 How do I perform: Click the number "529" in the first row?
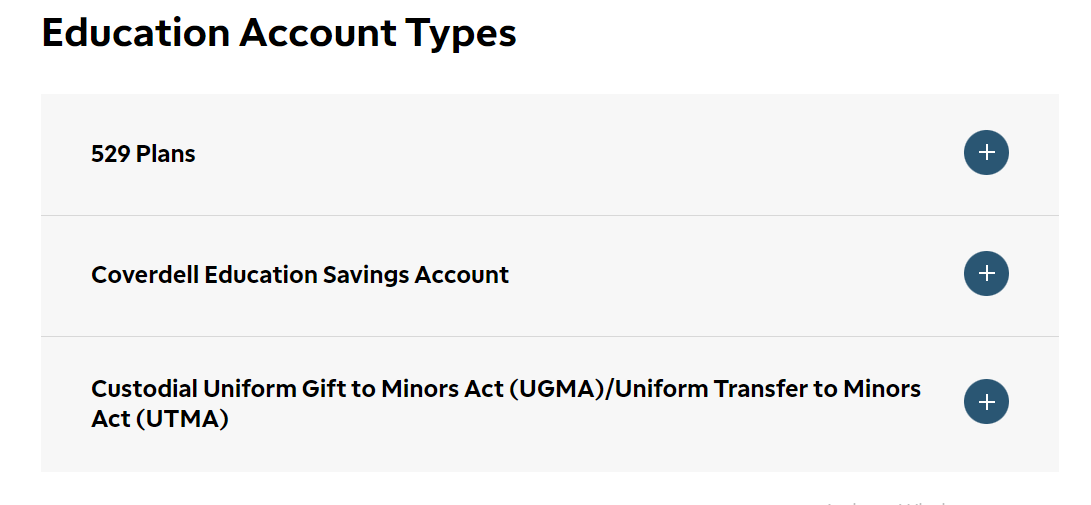click(111, 154)
